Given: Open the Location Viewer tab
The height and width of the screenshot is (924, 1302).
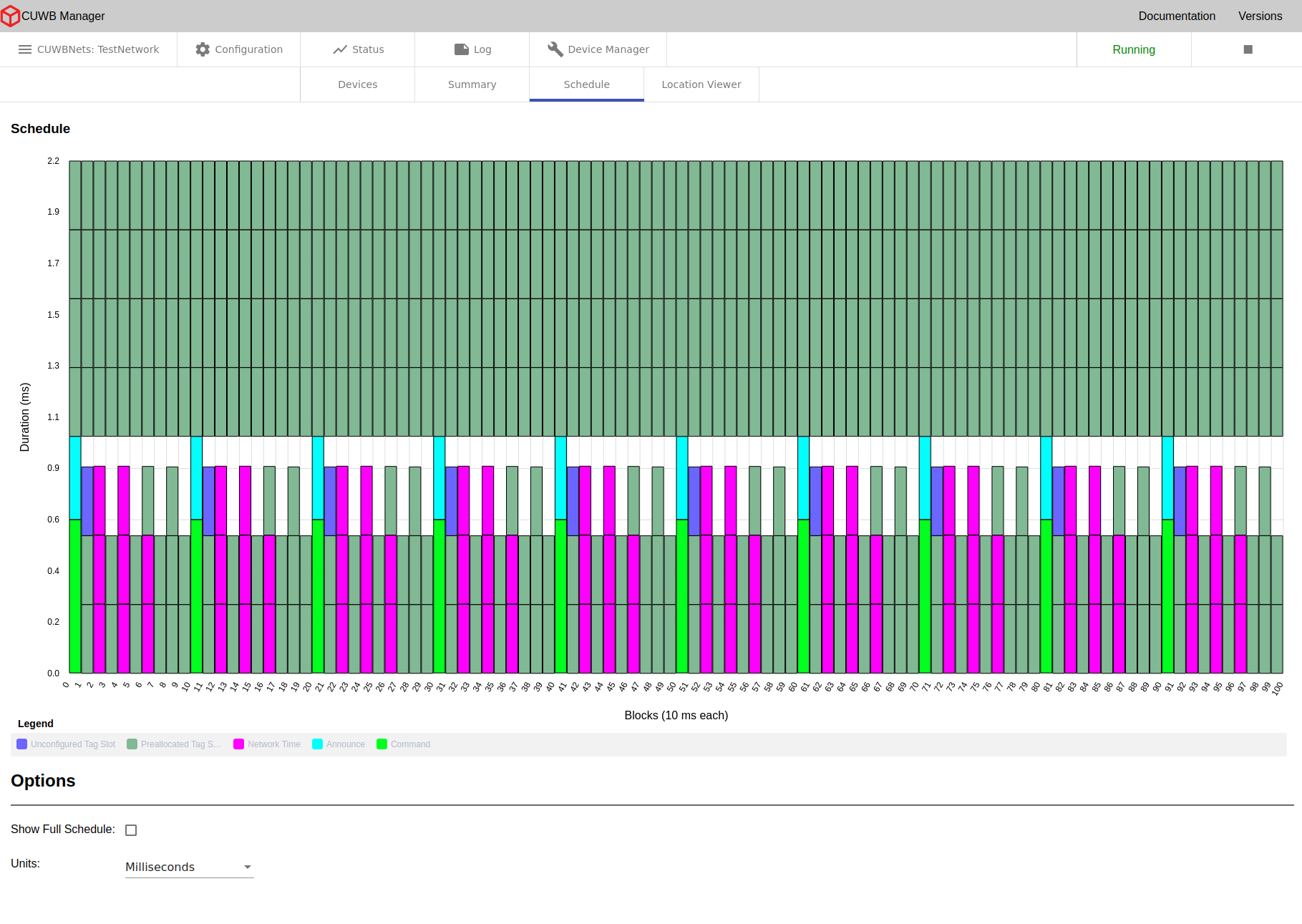Looking at the screenshot, I should click(x=701, y=84).
